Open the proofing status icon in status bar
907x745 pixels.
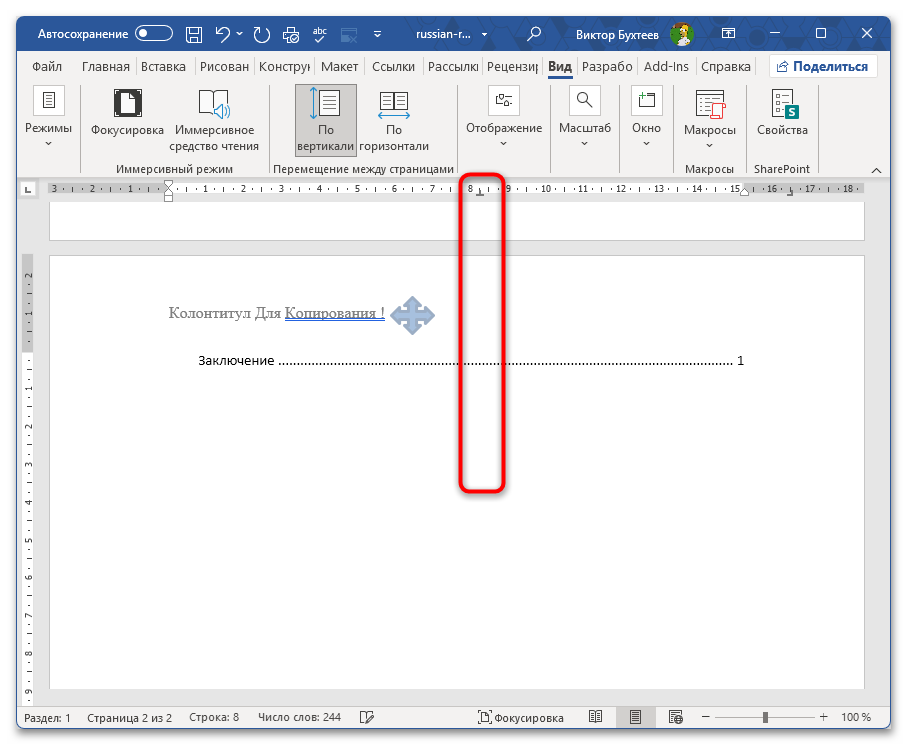(367, 717)
